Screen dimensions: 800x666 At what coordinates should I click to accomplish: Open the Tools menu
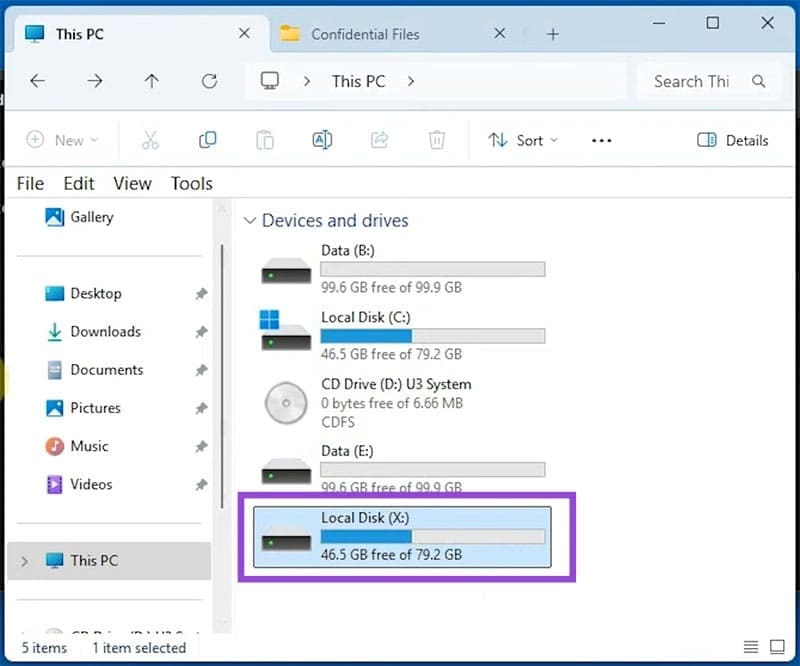191,183
